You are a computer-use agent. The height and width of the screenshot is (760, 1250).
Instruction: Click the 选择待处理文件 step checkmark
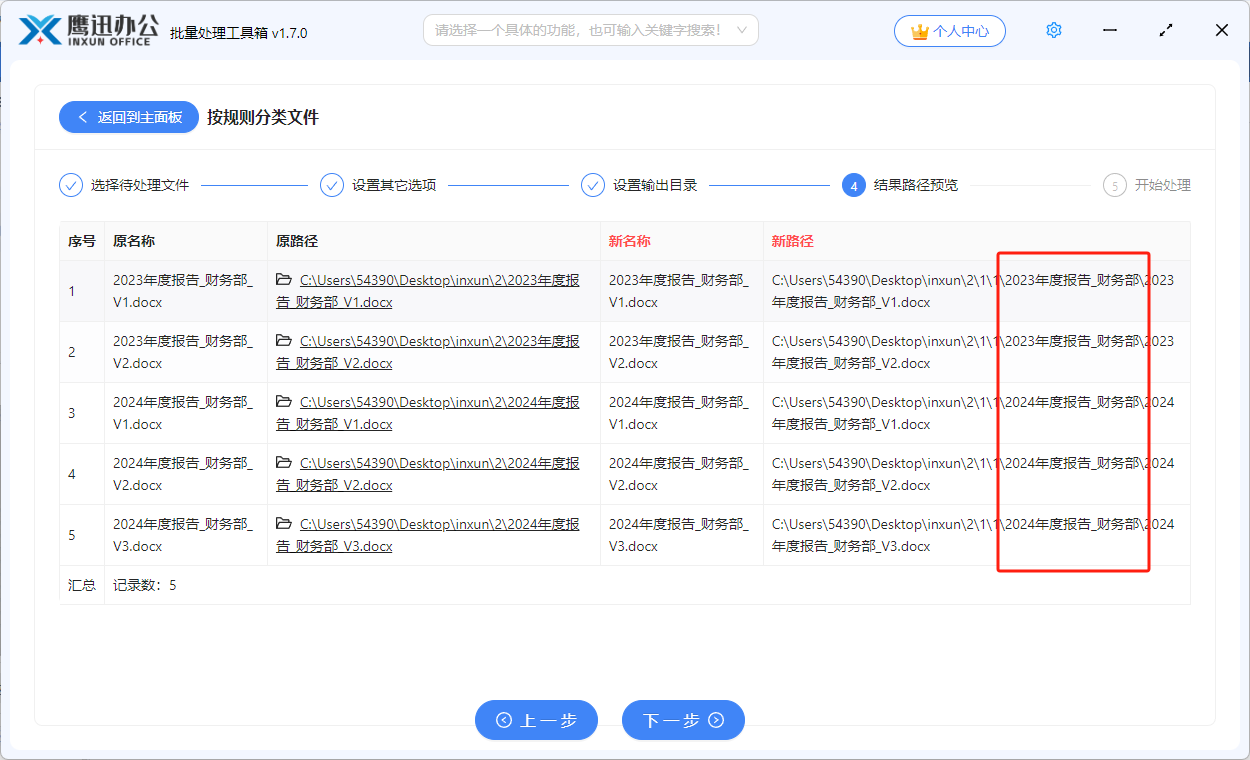pyautogui.click(x=71, y=185)
